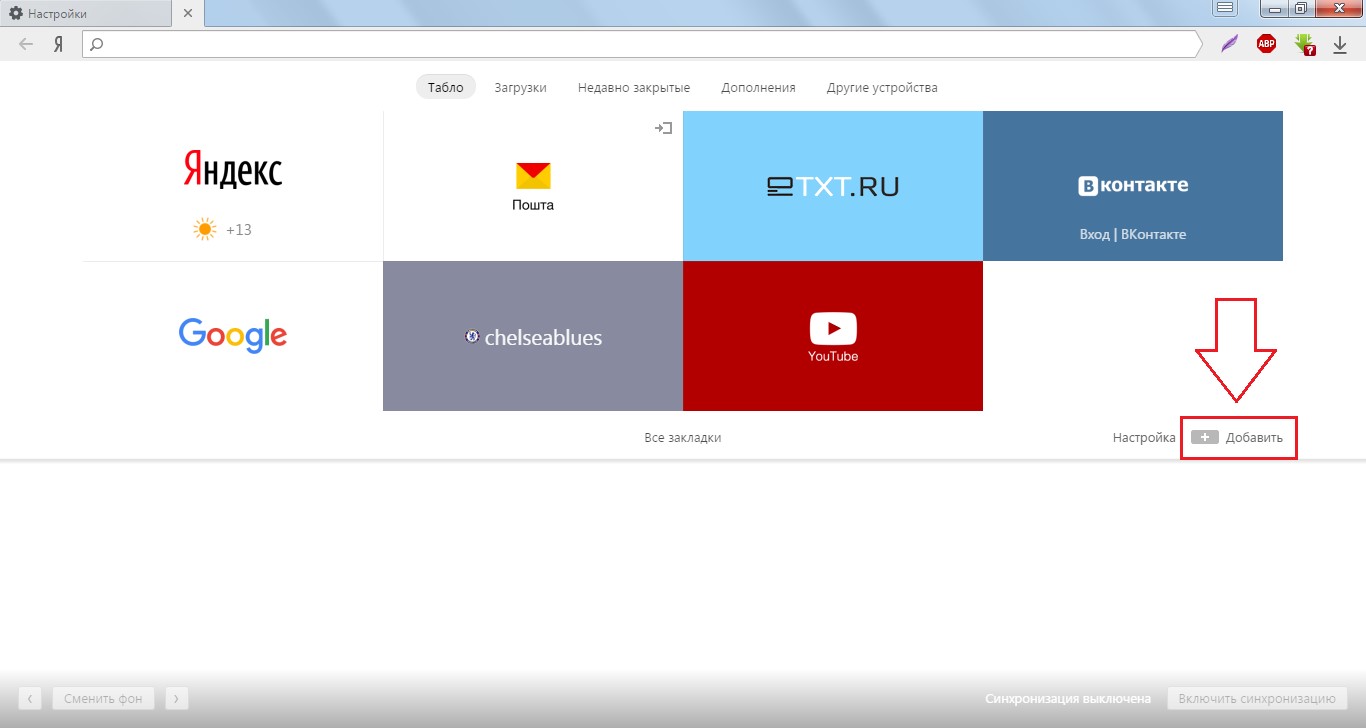Screen dimensions: 1366x728
Task: Click the Включить синхронизацию button
Action: click(1257, 699)
